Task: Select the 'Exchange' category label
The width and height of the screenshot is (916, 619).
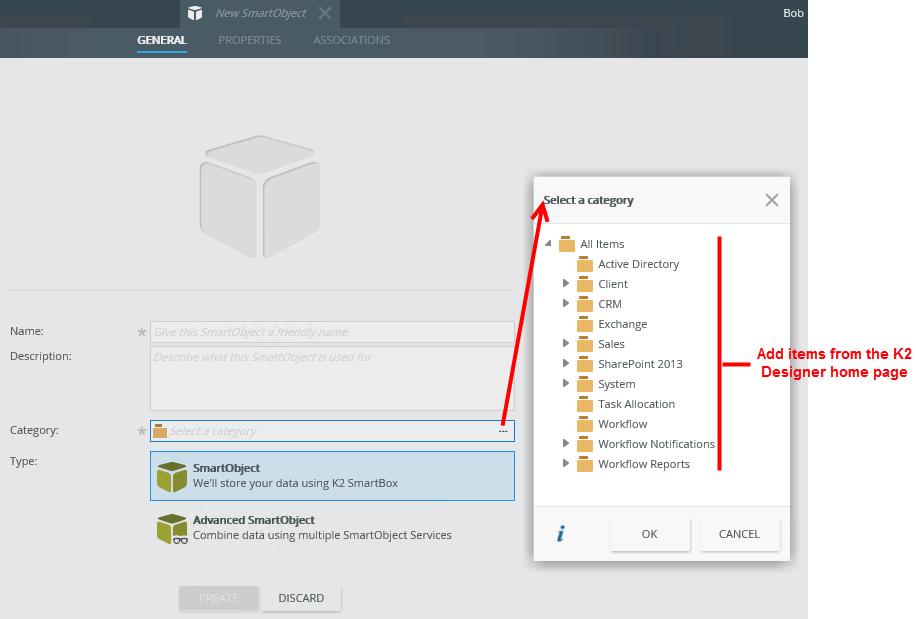Action: 623,324
